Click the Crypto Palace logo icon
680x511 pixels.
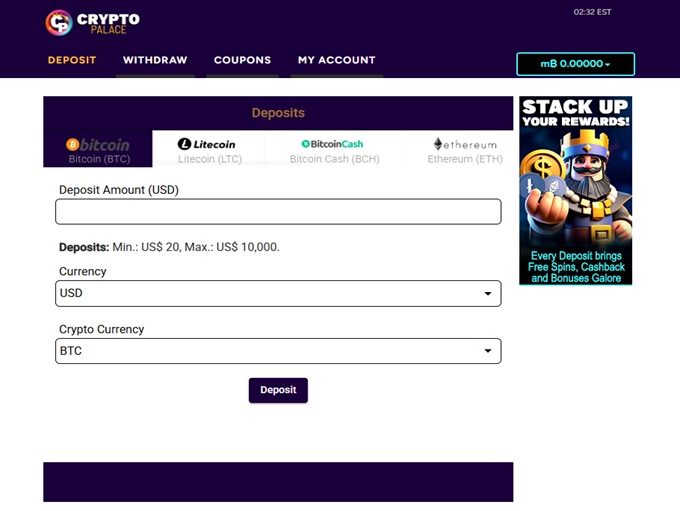tap(59, 22)
